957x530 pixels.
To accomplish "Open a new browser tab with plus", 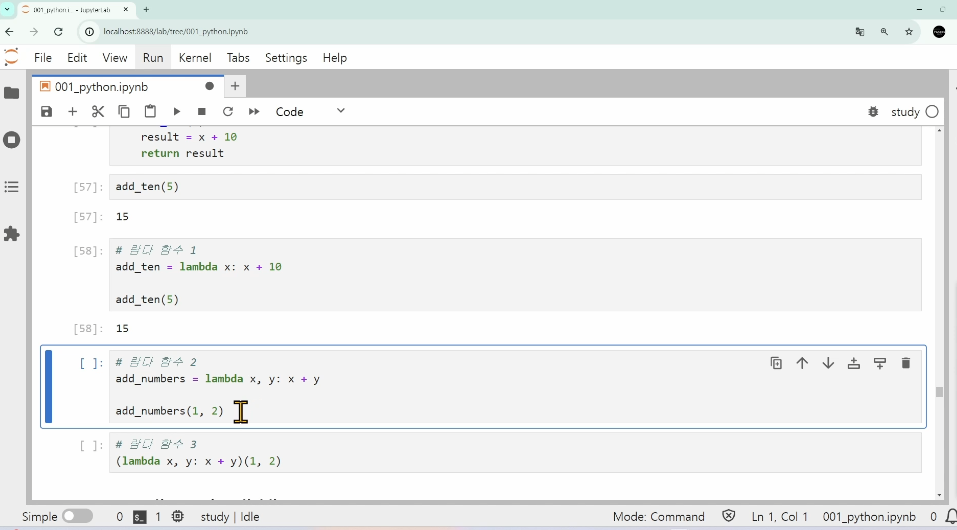I will tap(146, 10).
